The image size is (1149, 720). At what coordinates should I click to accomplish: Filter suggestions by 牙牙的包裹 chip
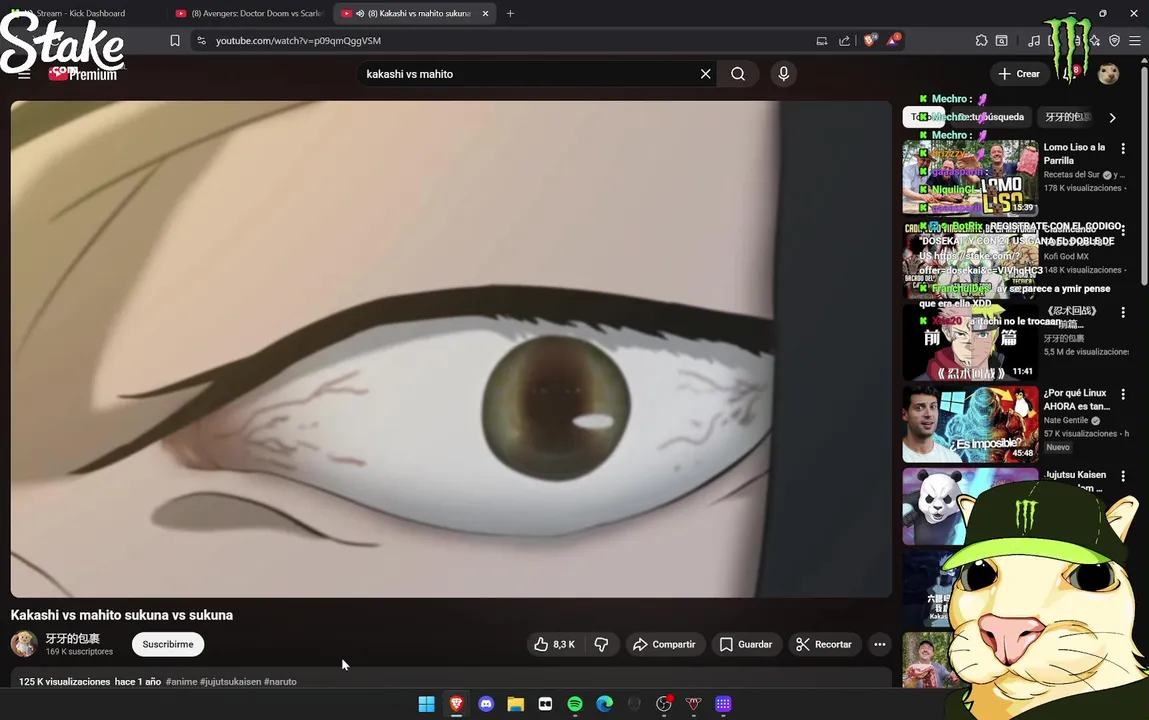(1068, 117)
